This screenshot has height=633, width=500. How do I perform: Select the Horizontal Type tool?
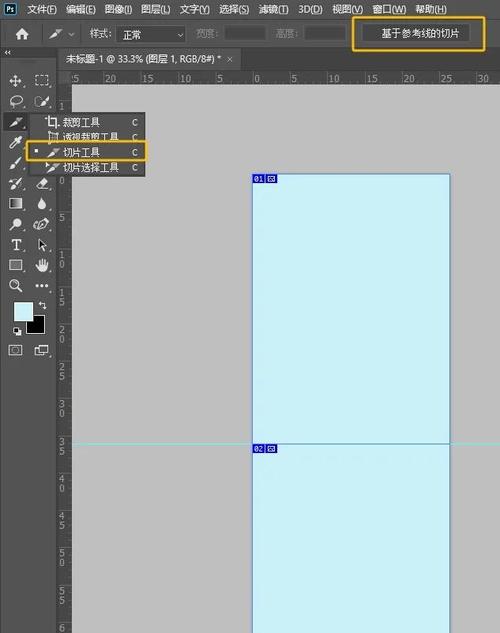click(16, 245)
